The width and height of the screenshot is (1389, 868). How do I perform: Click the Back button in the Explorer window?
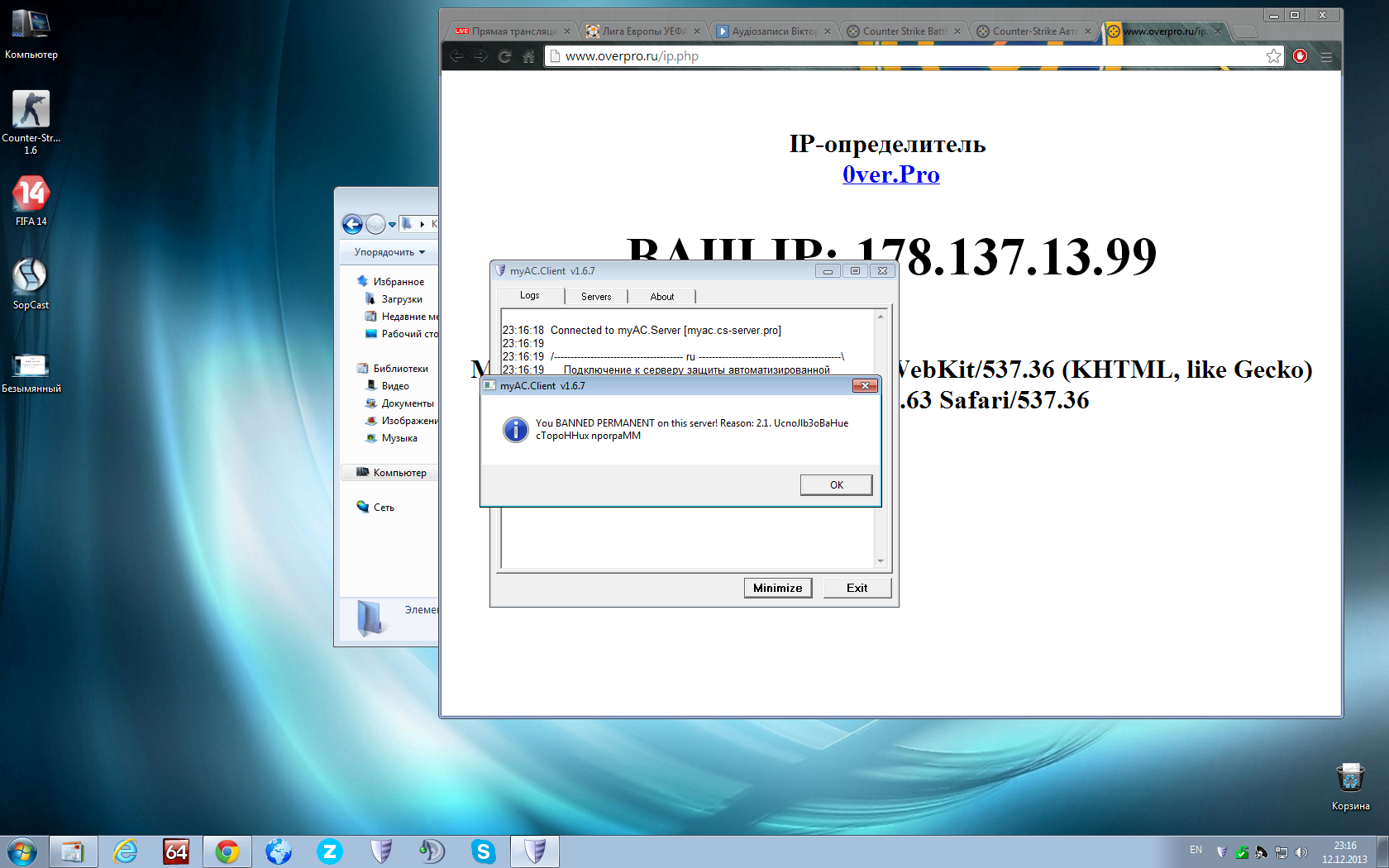(x=352, y=224)
